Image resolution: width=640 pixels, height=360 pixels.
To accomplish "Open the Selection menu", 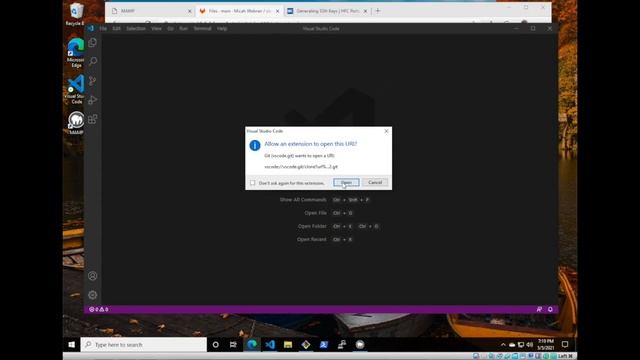I will point(136,29).
